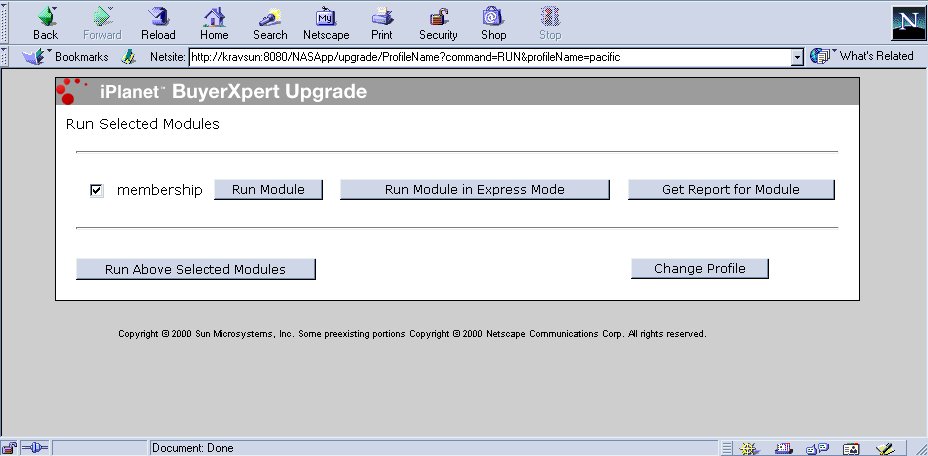Open the Security info icon
Screen dimensions: 928x456
click(x=438, y=23)
